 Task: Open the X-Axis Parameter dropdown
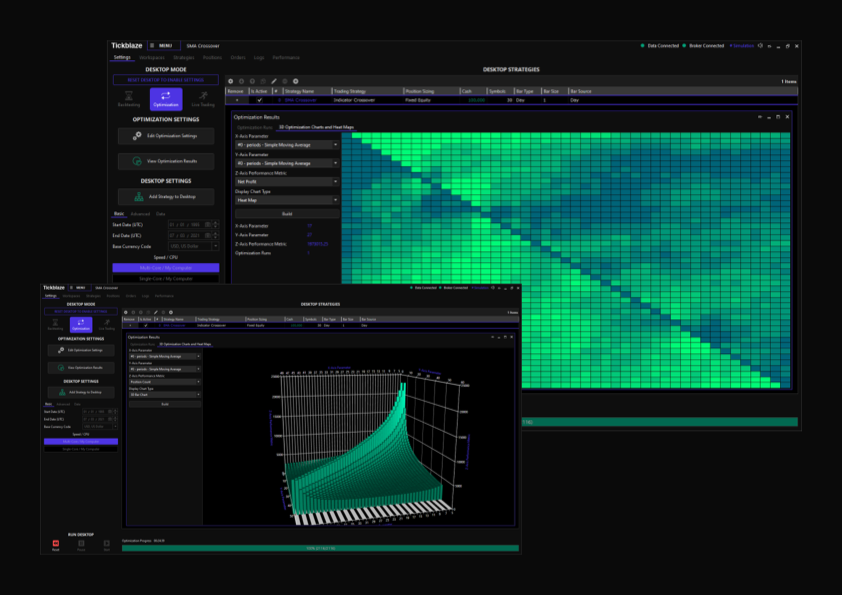point(286,145)
